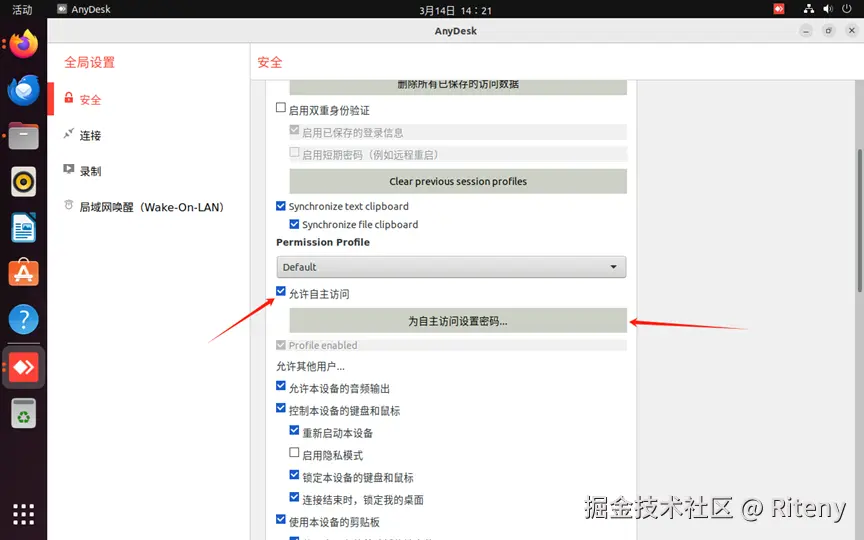This screenshot has width=864, height=540.
Task: Open the Help question mark icon
Action: [x=23, y=319]
